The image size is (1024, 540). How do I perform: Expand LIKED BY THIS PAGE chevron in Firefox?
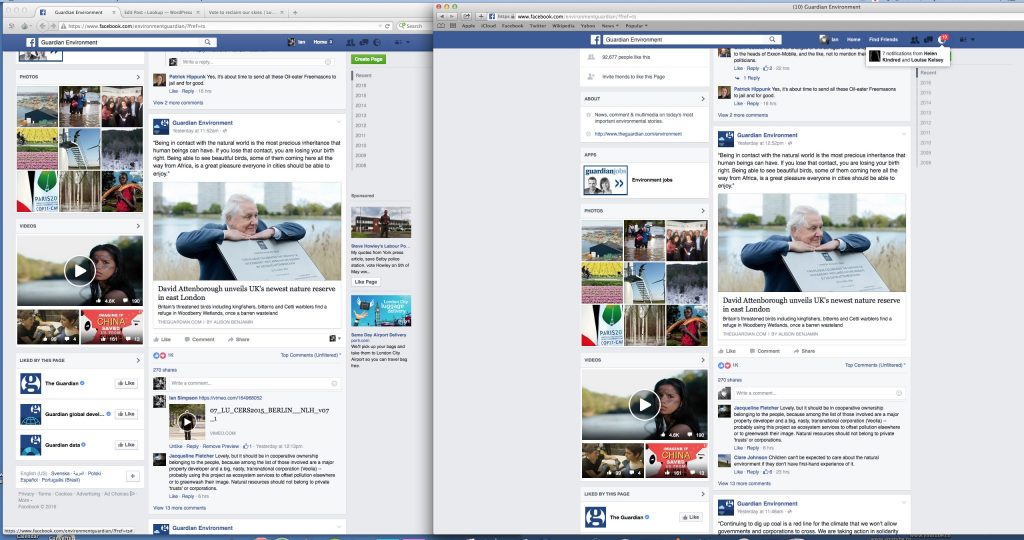click(138, 360)
